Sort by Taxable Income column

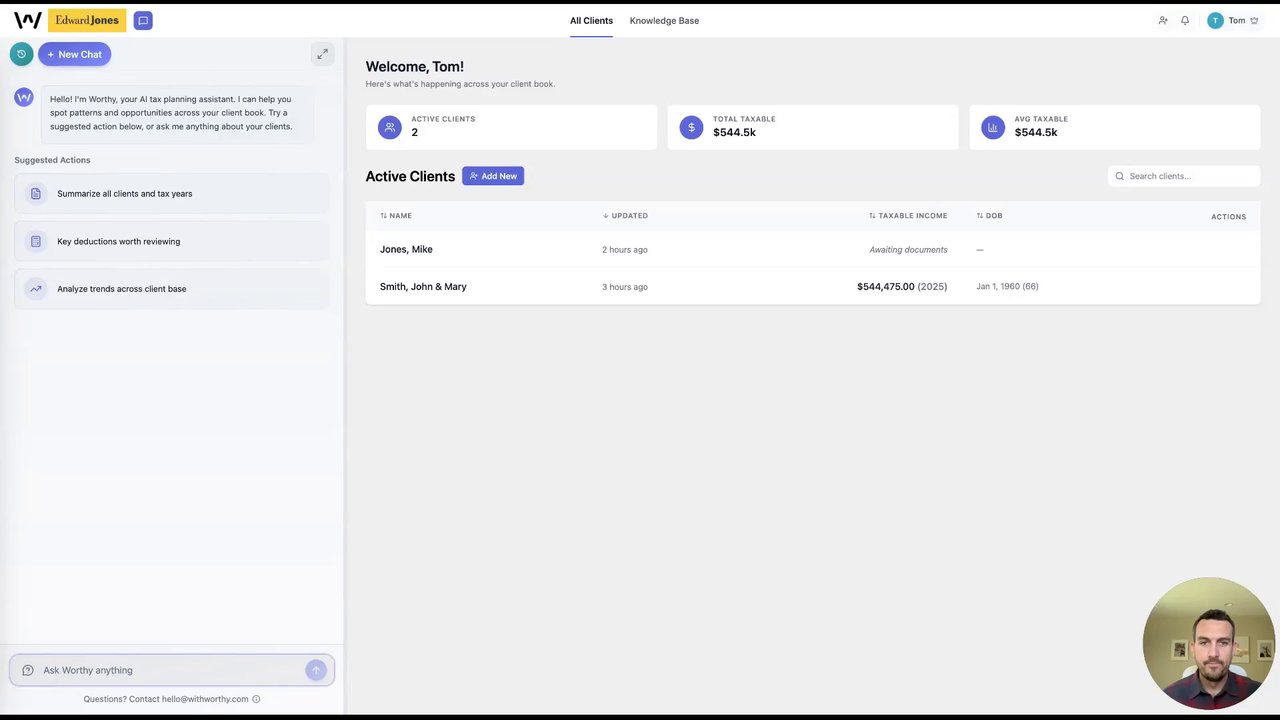[x=908, y=215]
